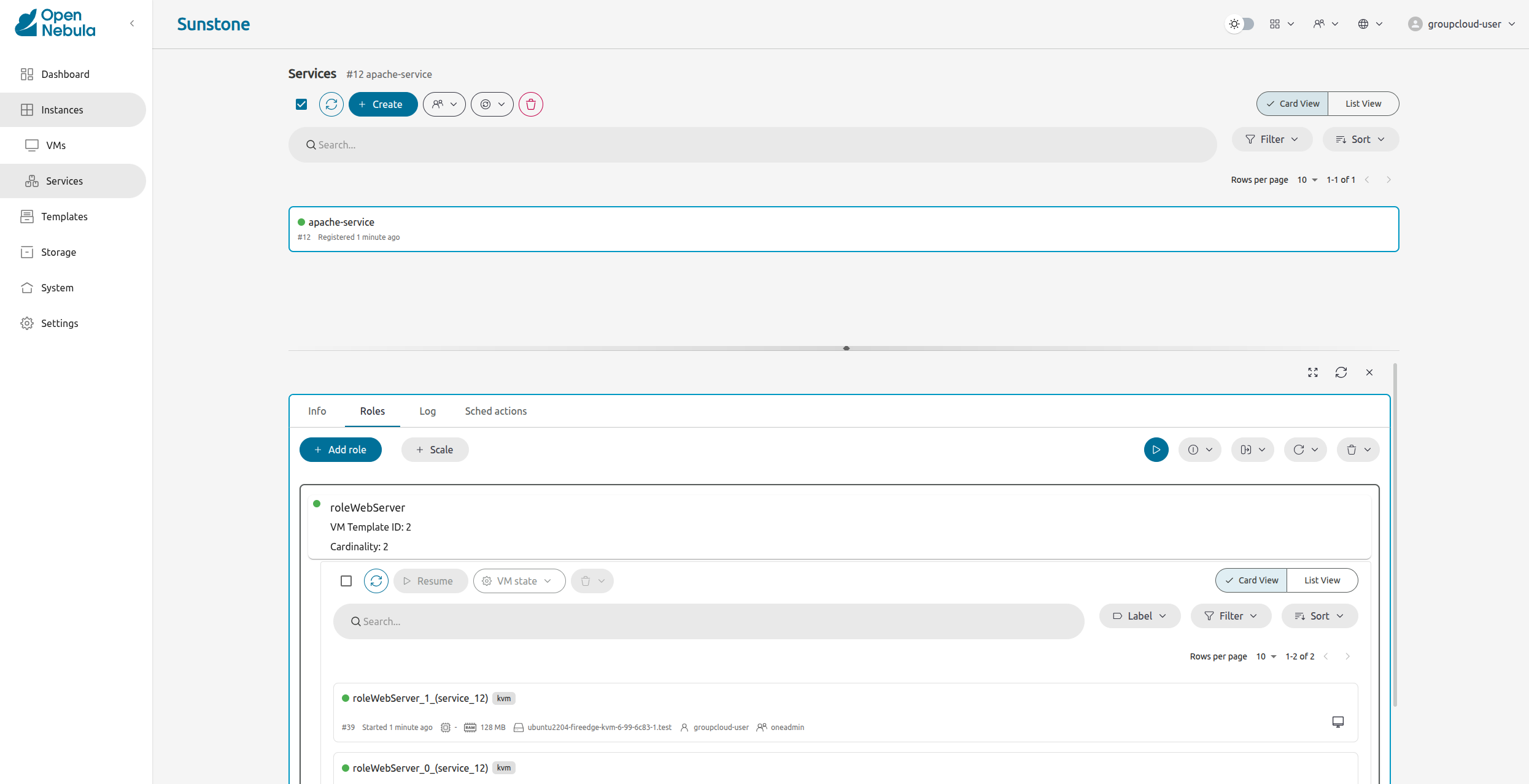Click the delete service trash icon
The image size is (1529, 784).
point(531,104)
